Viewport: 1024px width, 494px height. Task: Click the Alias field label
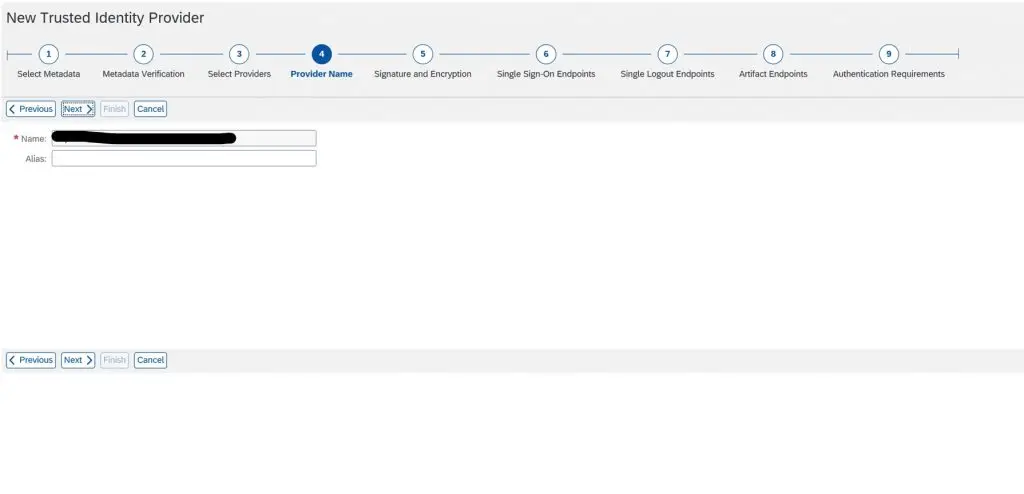[36, 159]
